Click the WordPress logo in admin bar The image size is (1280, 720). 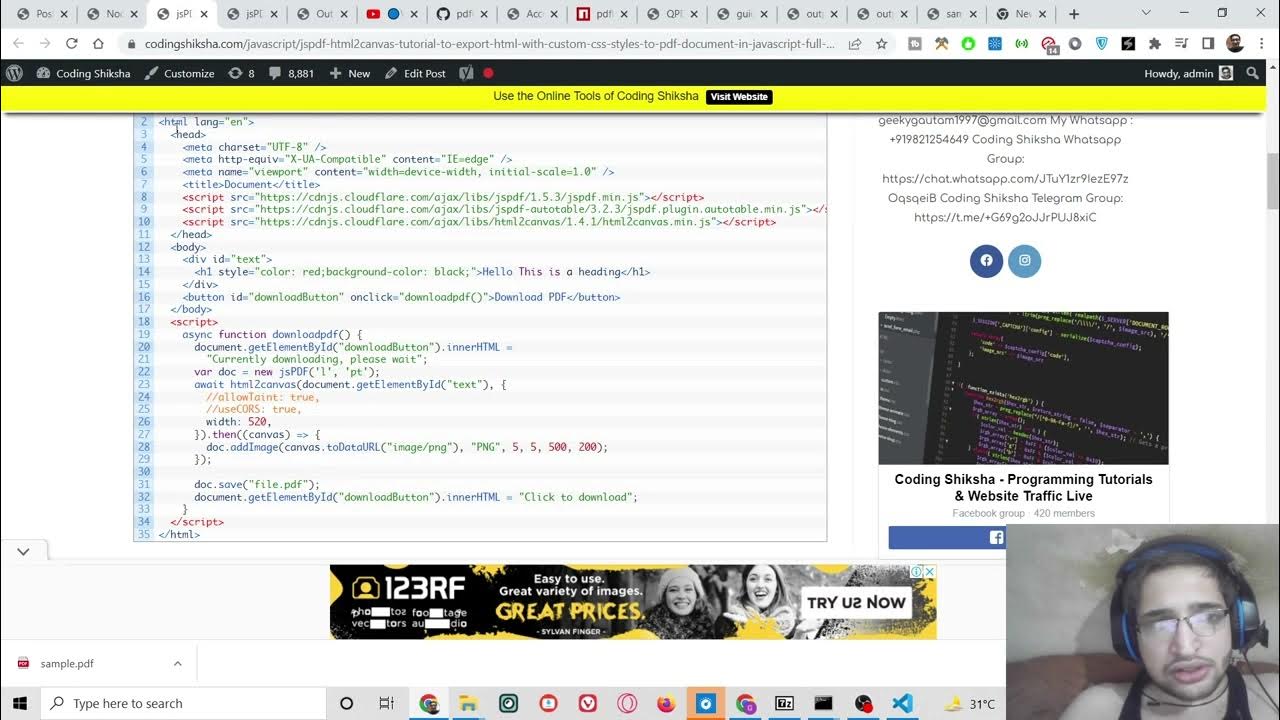(15, 73)
